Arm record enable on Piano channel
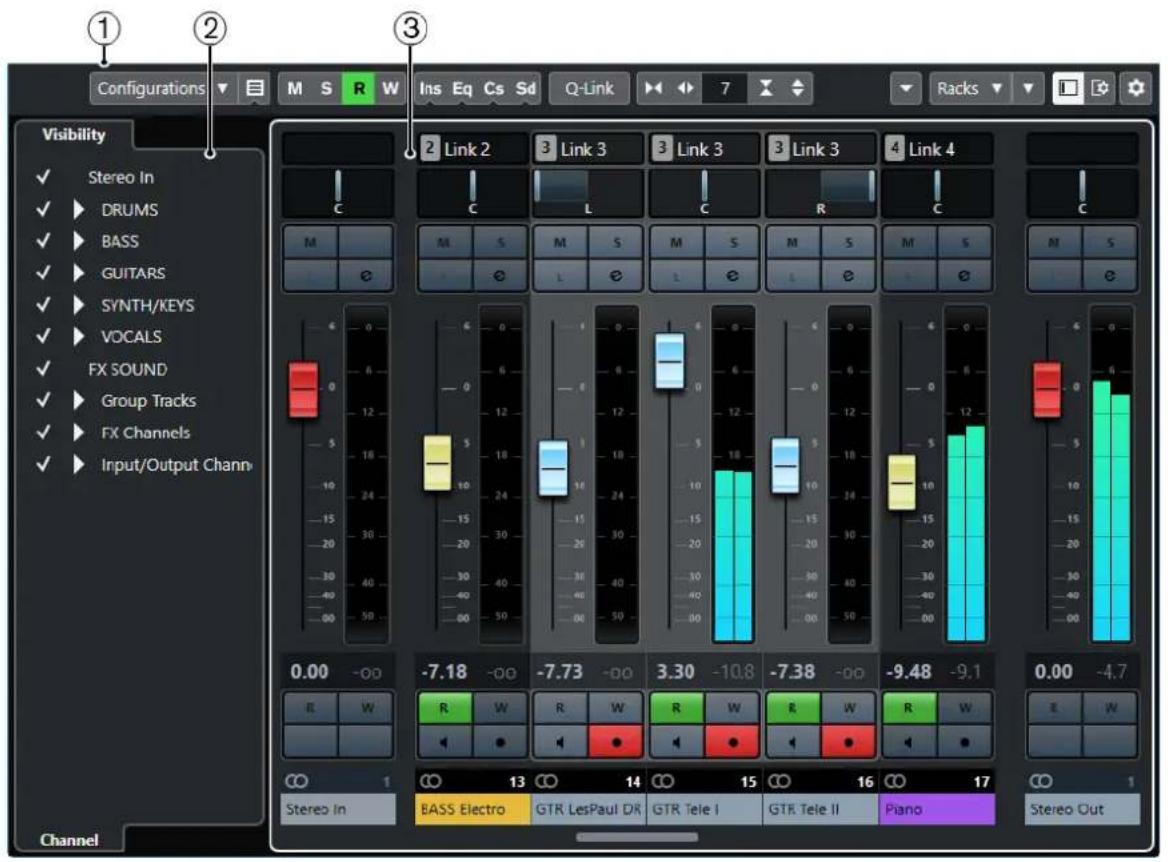 point(964,742)
